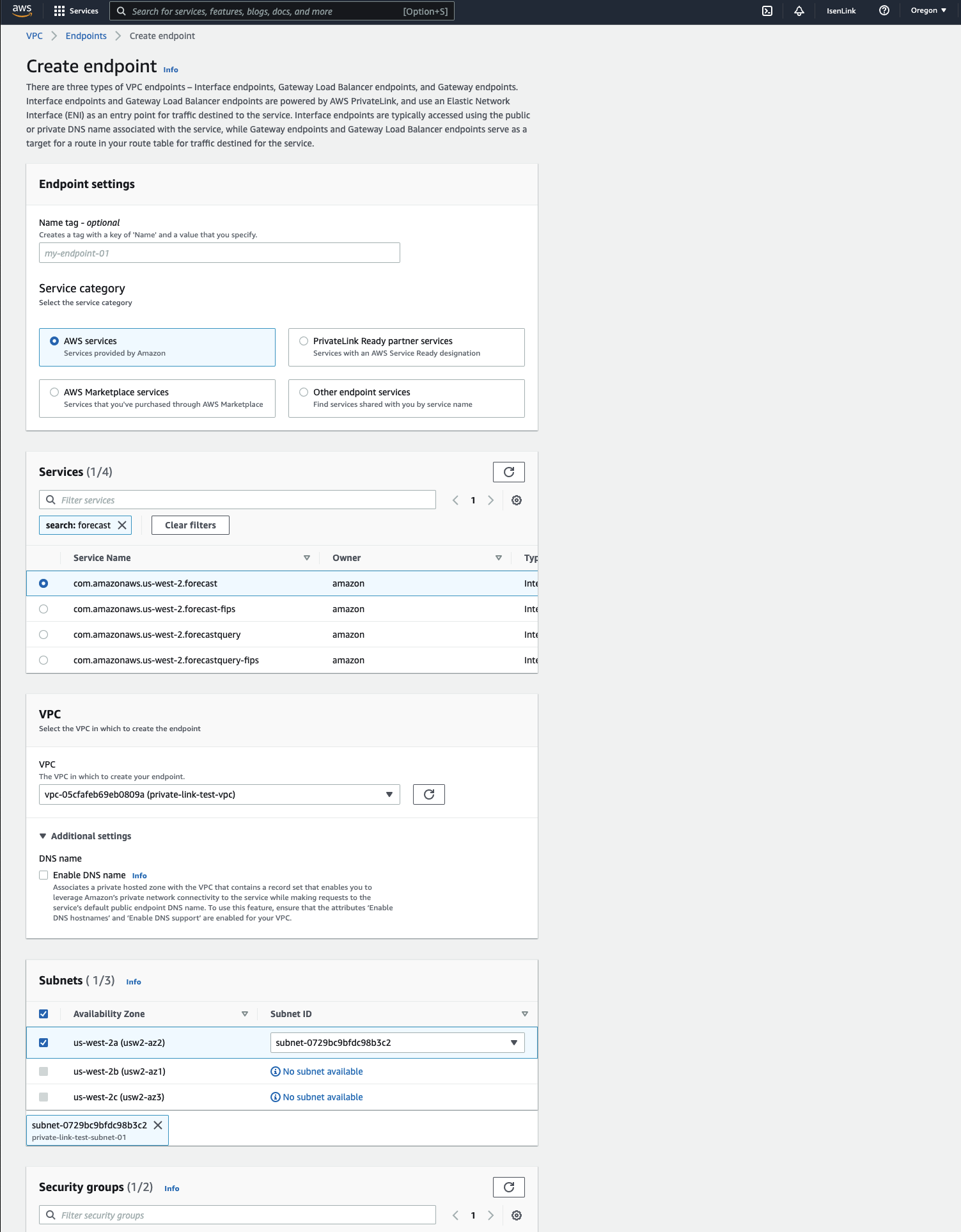961x1232 pixels.
Task: Open the CloudShell terminal icon
Action: (x=767, y=11)
